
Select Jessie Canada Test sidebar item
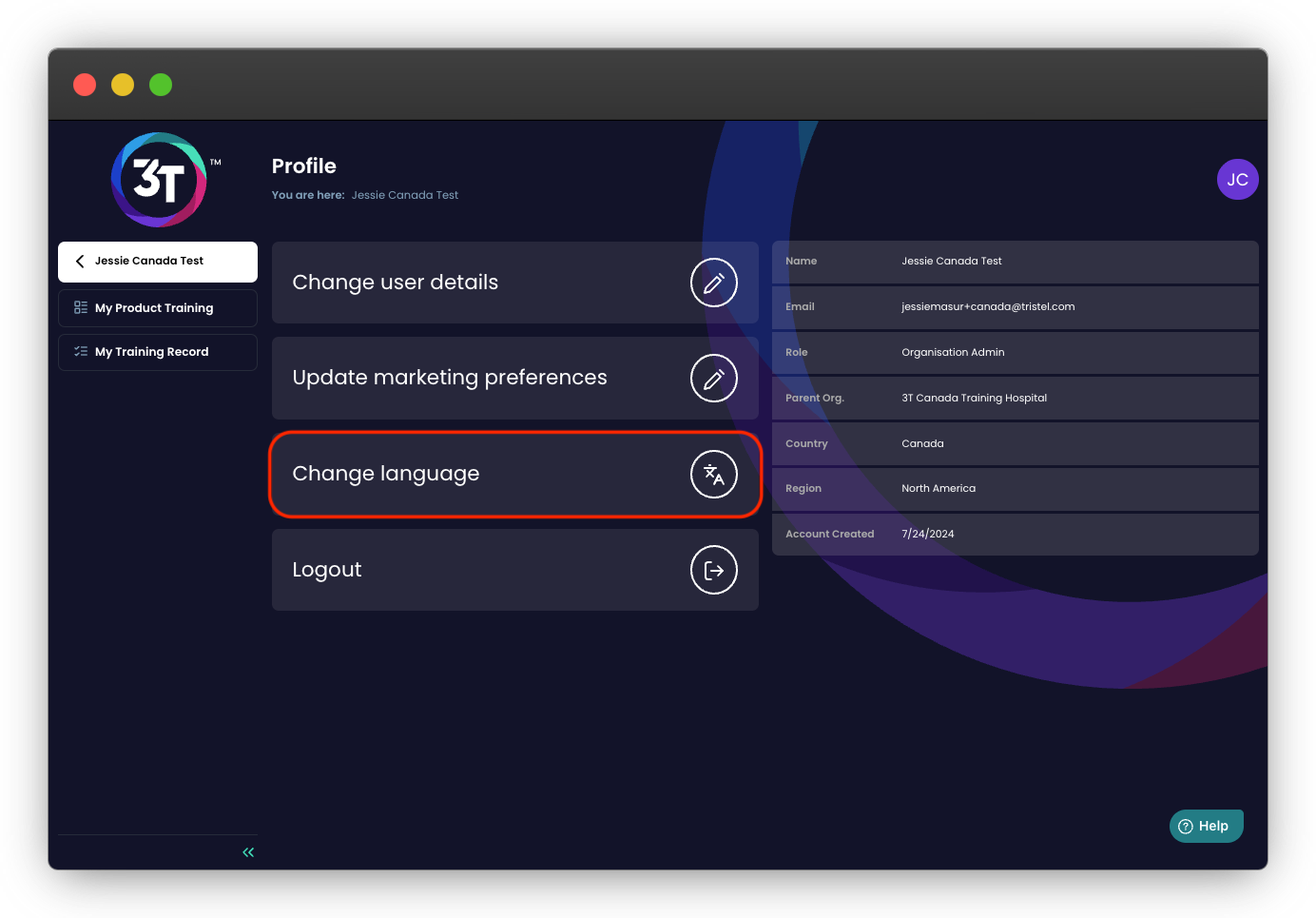[x=158, y=262]
